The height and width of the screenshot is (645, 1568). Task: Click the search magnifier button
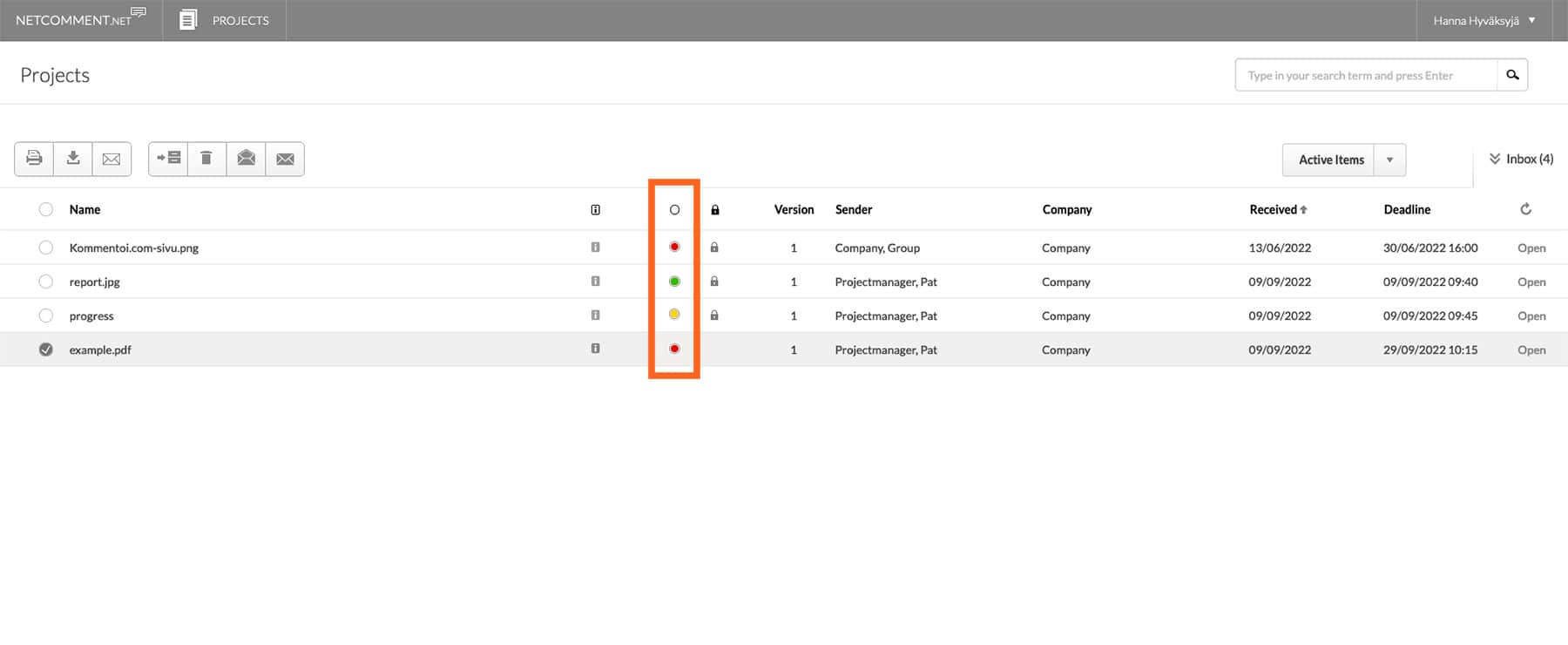1512,75
